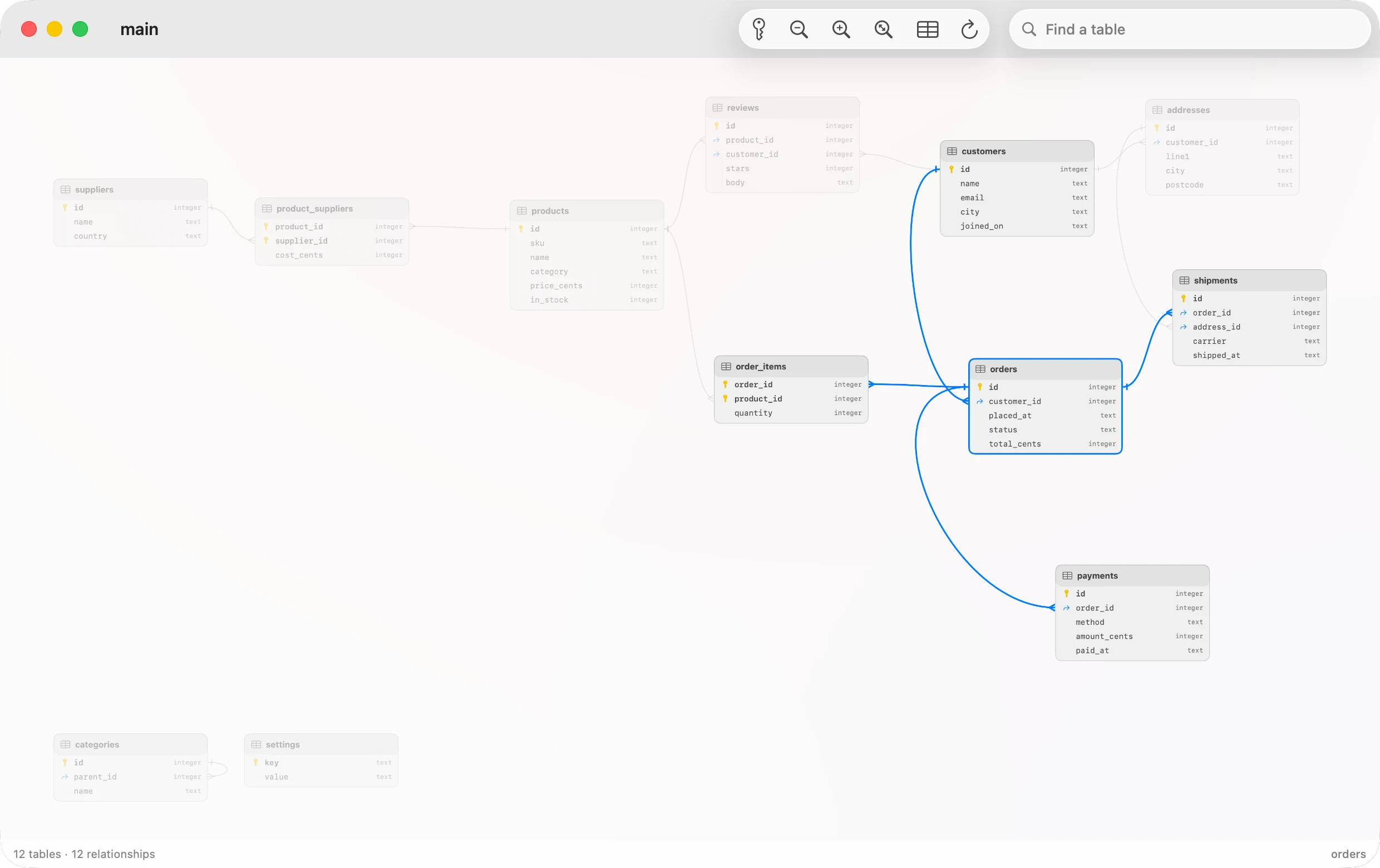The image size is (1380, 868).
Task: Select the reviews table header
Action: point(782,108)
